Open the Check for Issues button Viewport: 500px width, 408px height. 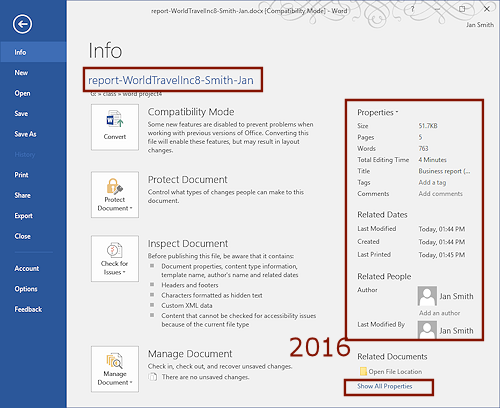115,259
